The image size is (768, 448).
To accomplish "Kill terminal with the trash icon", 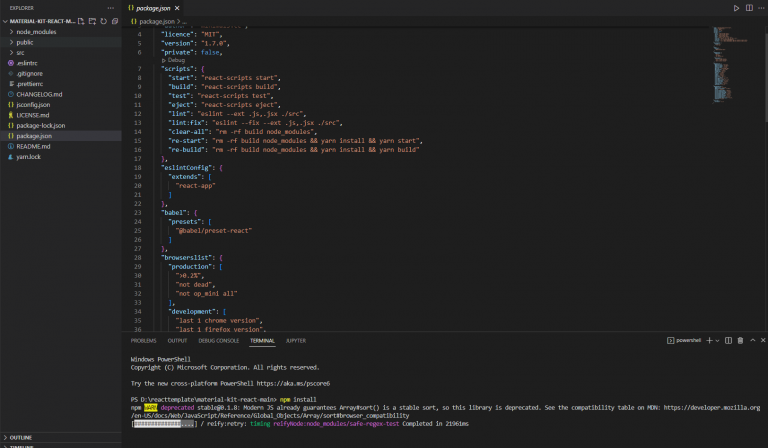I will point(740,340).
